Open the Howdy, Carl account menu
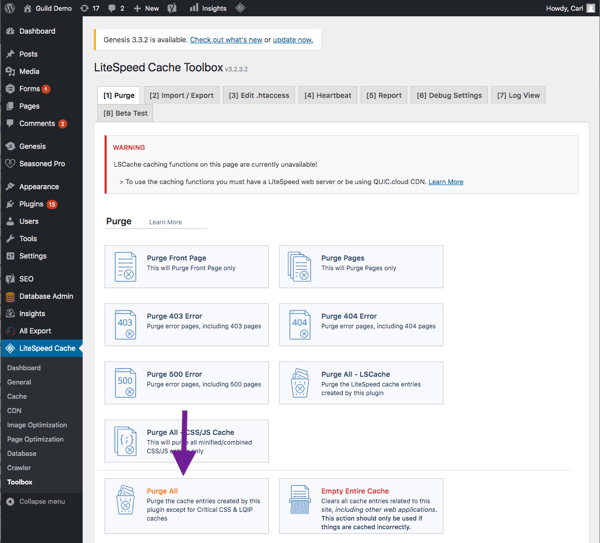 tap(570, 8)
